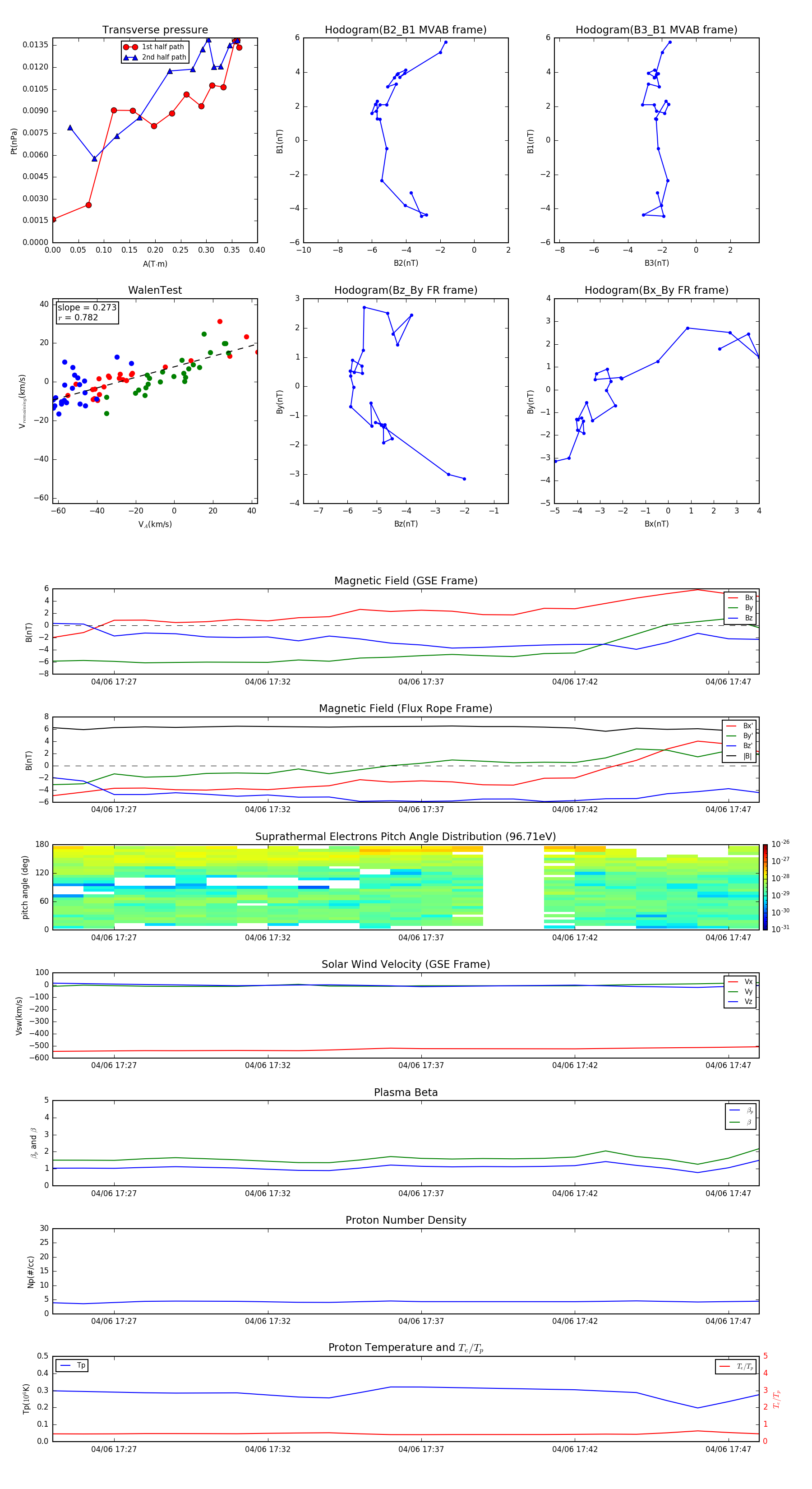The width and height of the screenshot is (812, 1489).
Task: Click the Tp(10^6K) axis label
Action: 26,1399
